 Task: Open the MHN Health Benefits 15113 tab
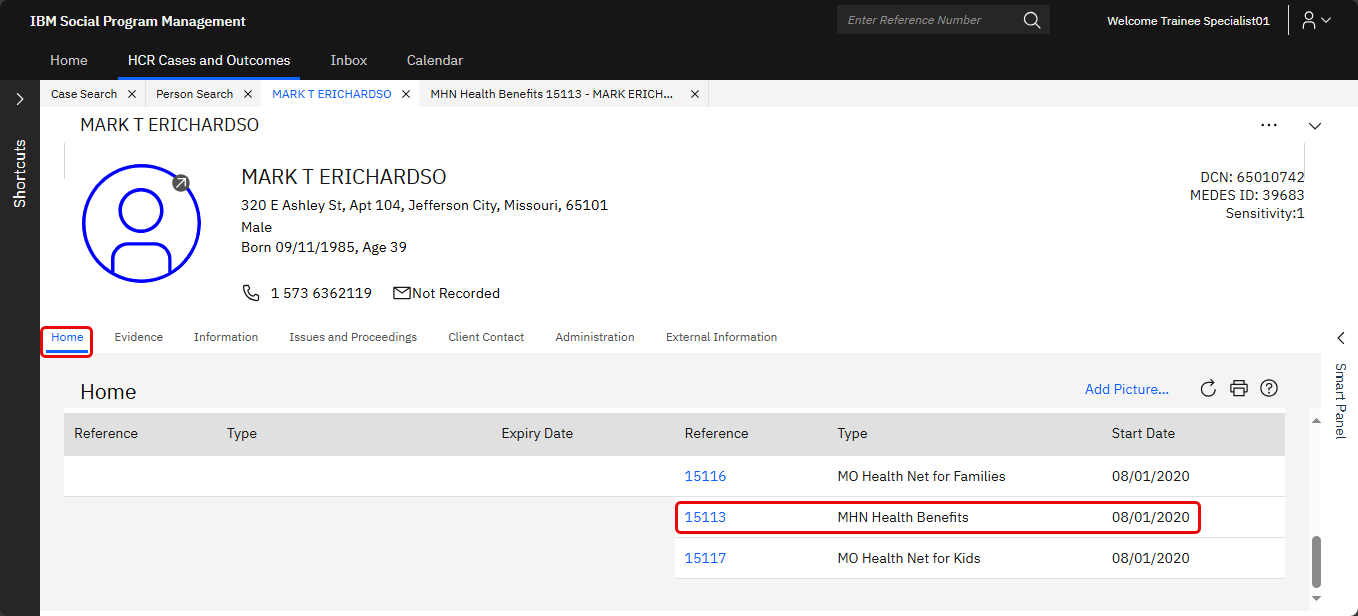tap(552, 94)
